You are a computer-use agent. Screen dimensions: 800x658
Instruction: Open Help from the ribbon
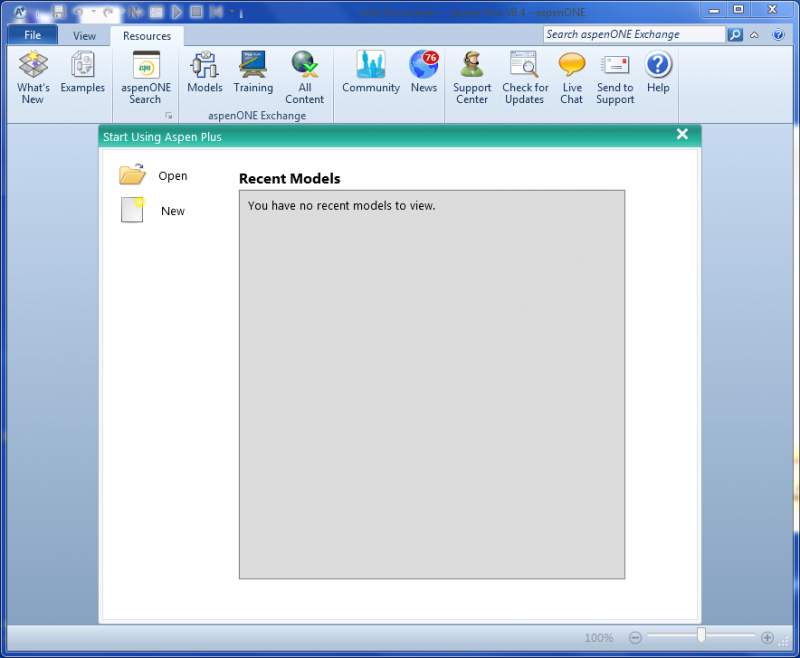click(x=658, y=72)
